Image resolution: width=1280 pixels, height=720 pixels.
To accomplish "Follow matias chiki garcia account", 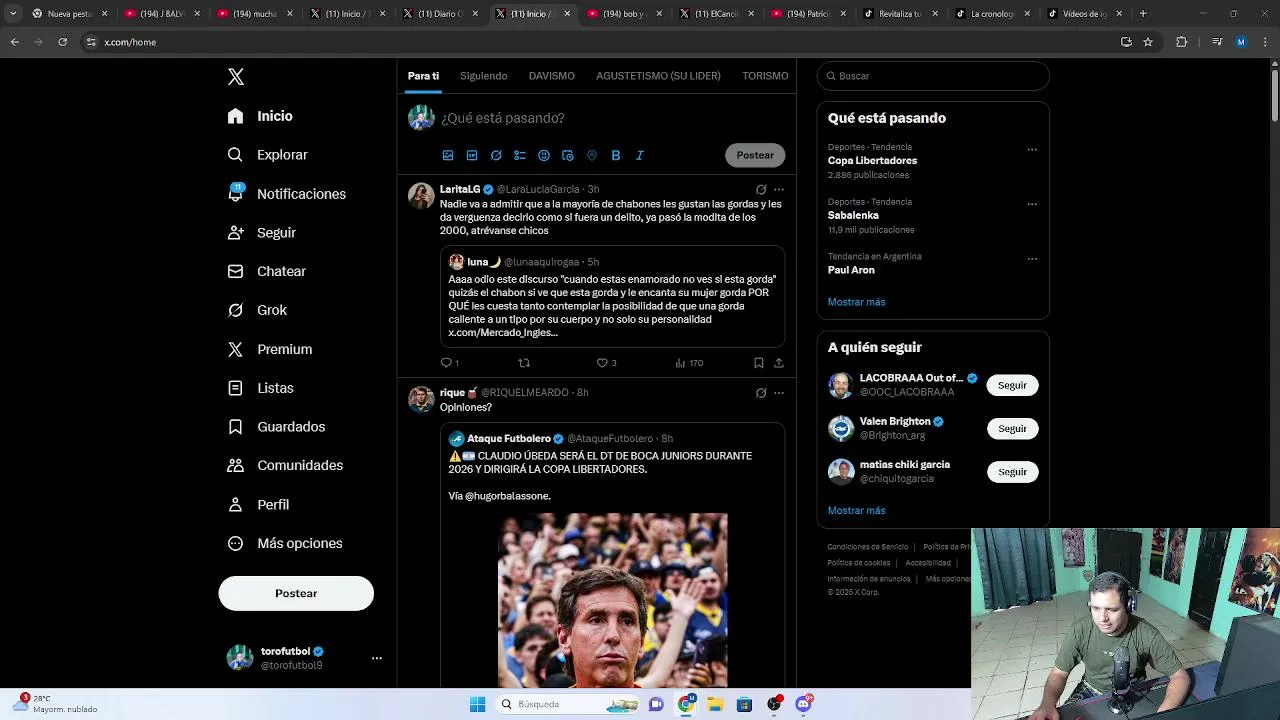I will (x=1012, y=471).
